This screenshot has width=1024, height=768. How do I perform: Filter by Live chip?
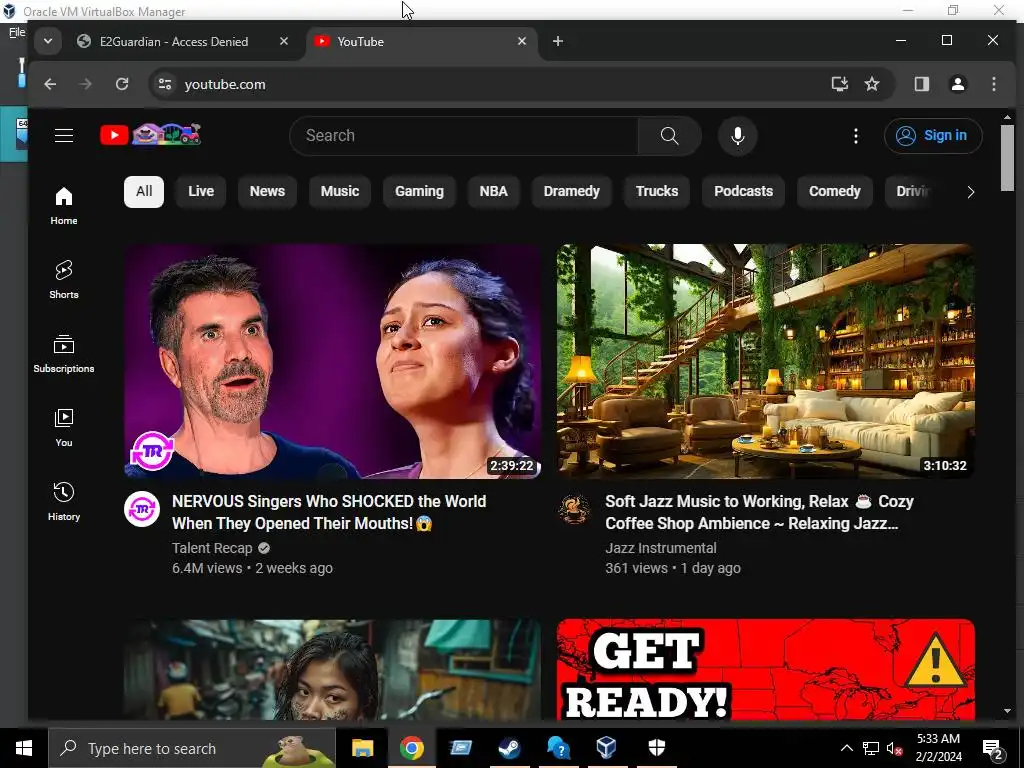(201, 191)
